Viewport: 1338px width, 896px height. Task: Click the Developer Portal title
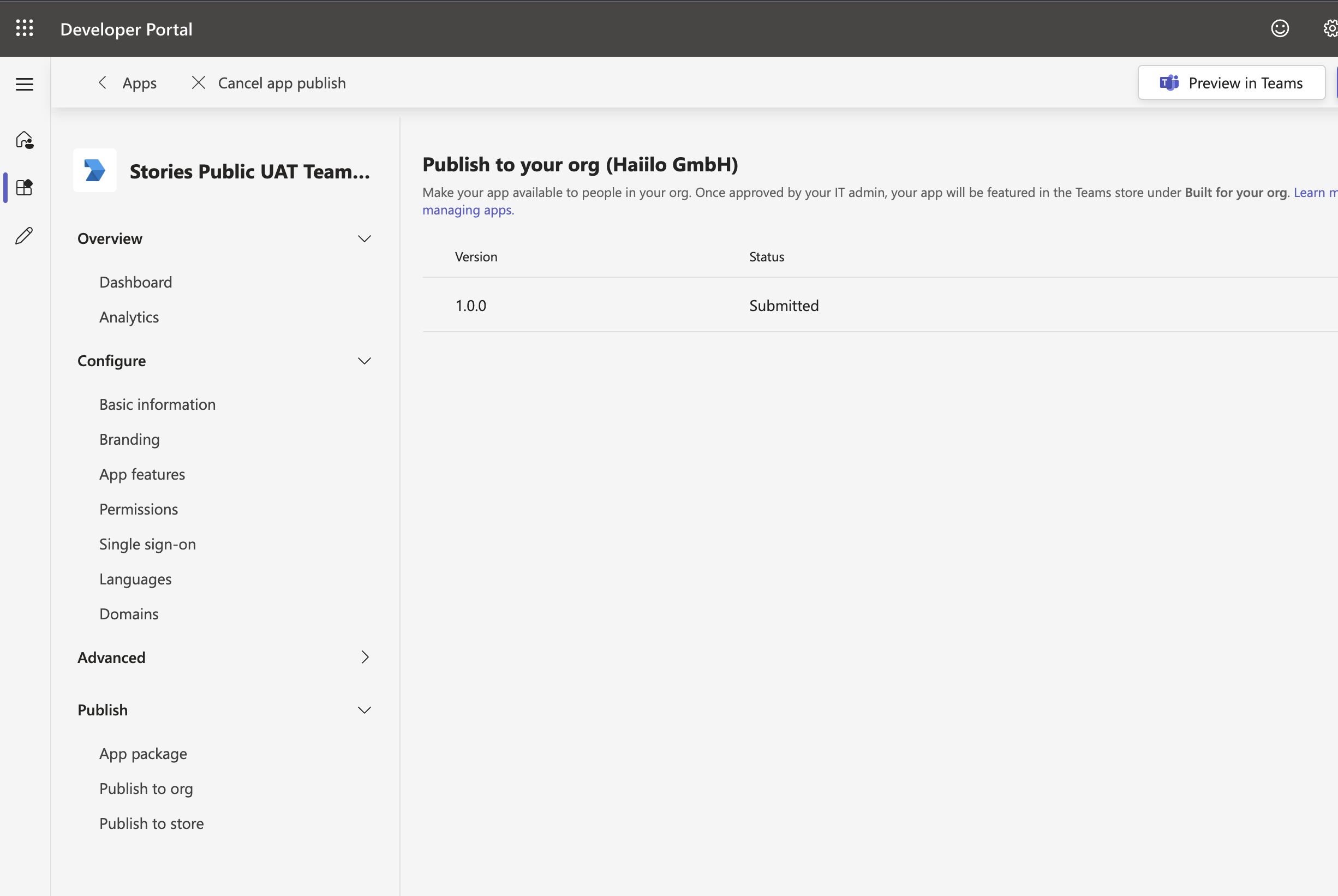pos(126,28)
